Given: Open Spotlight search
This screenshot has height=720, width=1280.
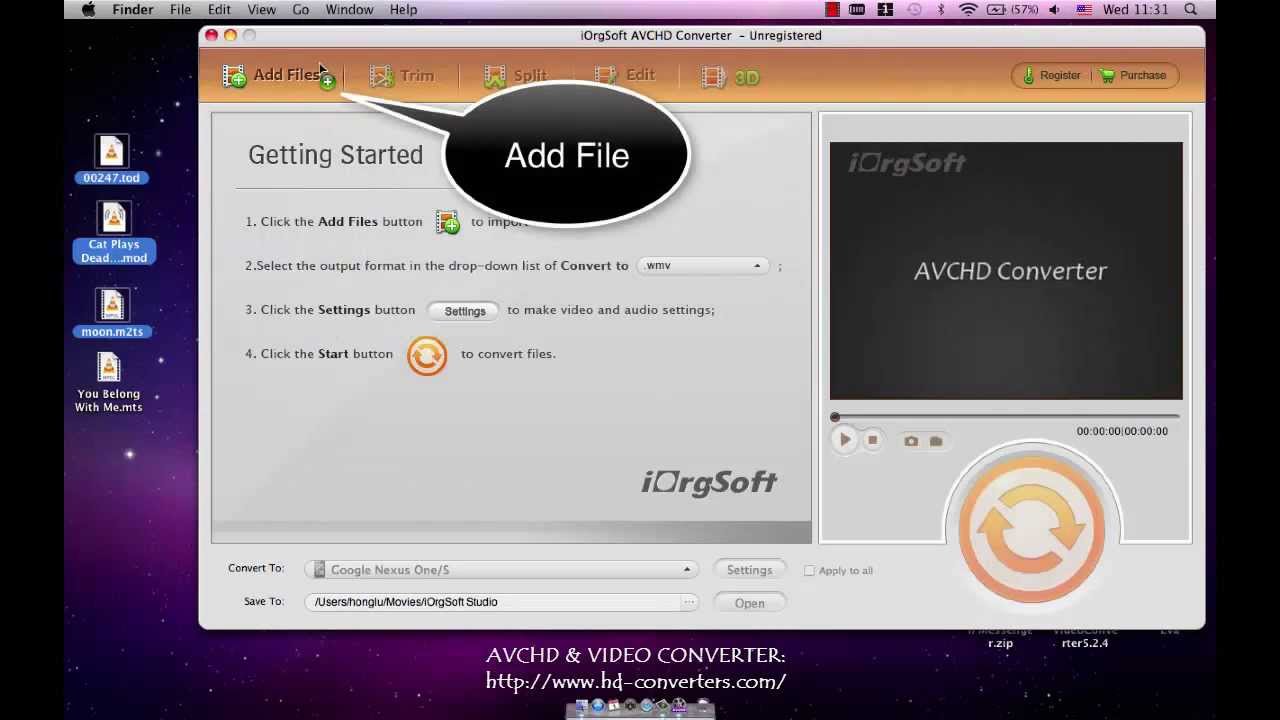Looking at the screenshot, I should tap(1190, 10).
